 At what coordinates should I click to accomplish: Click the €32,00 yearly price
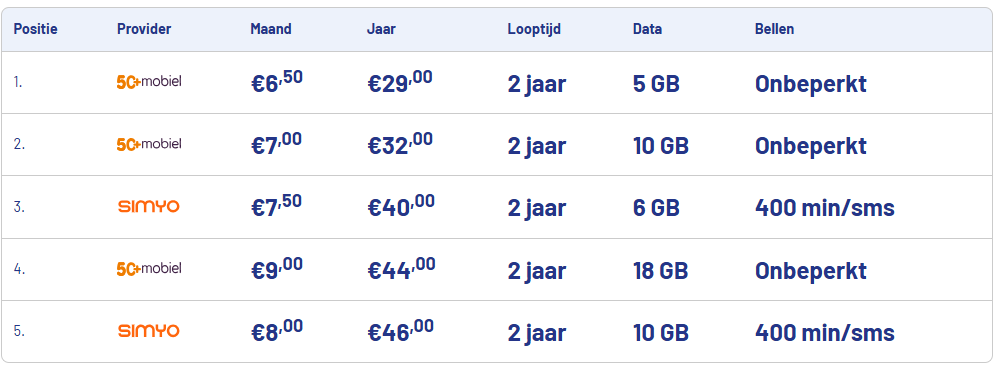click(x=400, y=145)
